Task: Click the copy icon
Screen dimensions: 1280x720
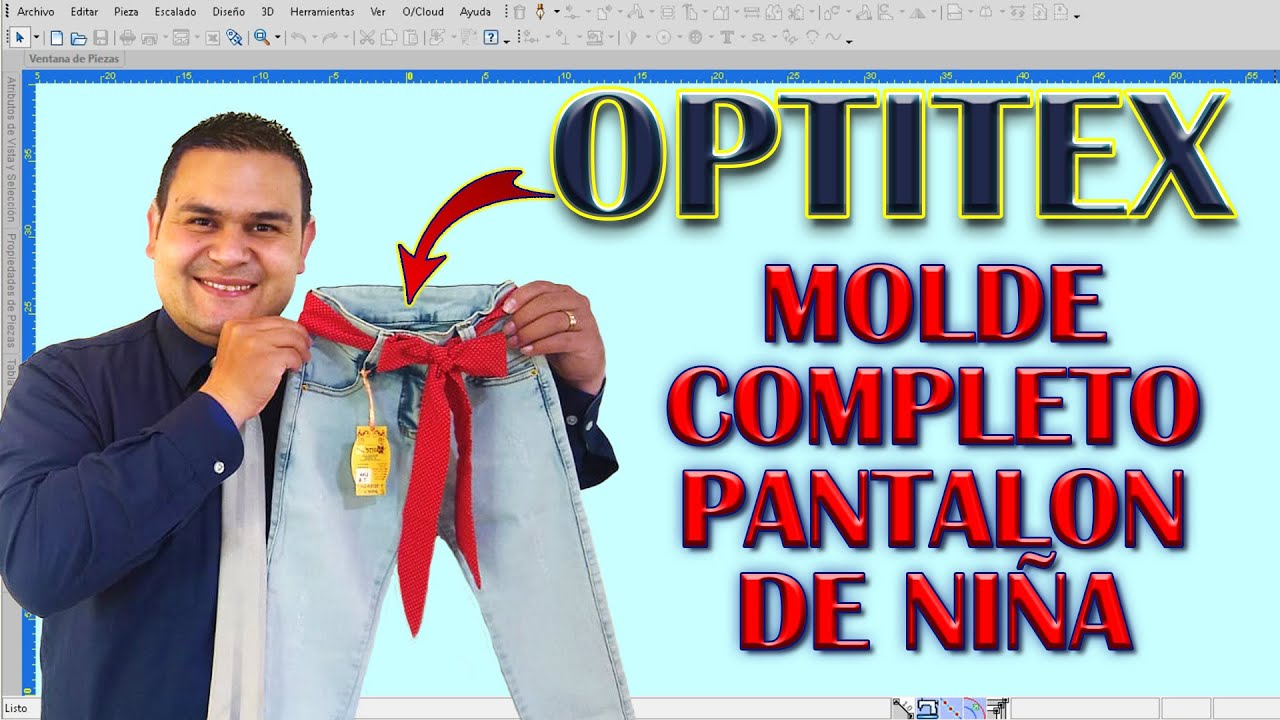Action: [388, 37]
